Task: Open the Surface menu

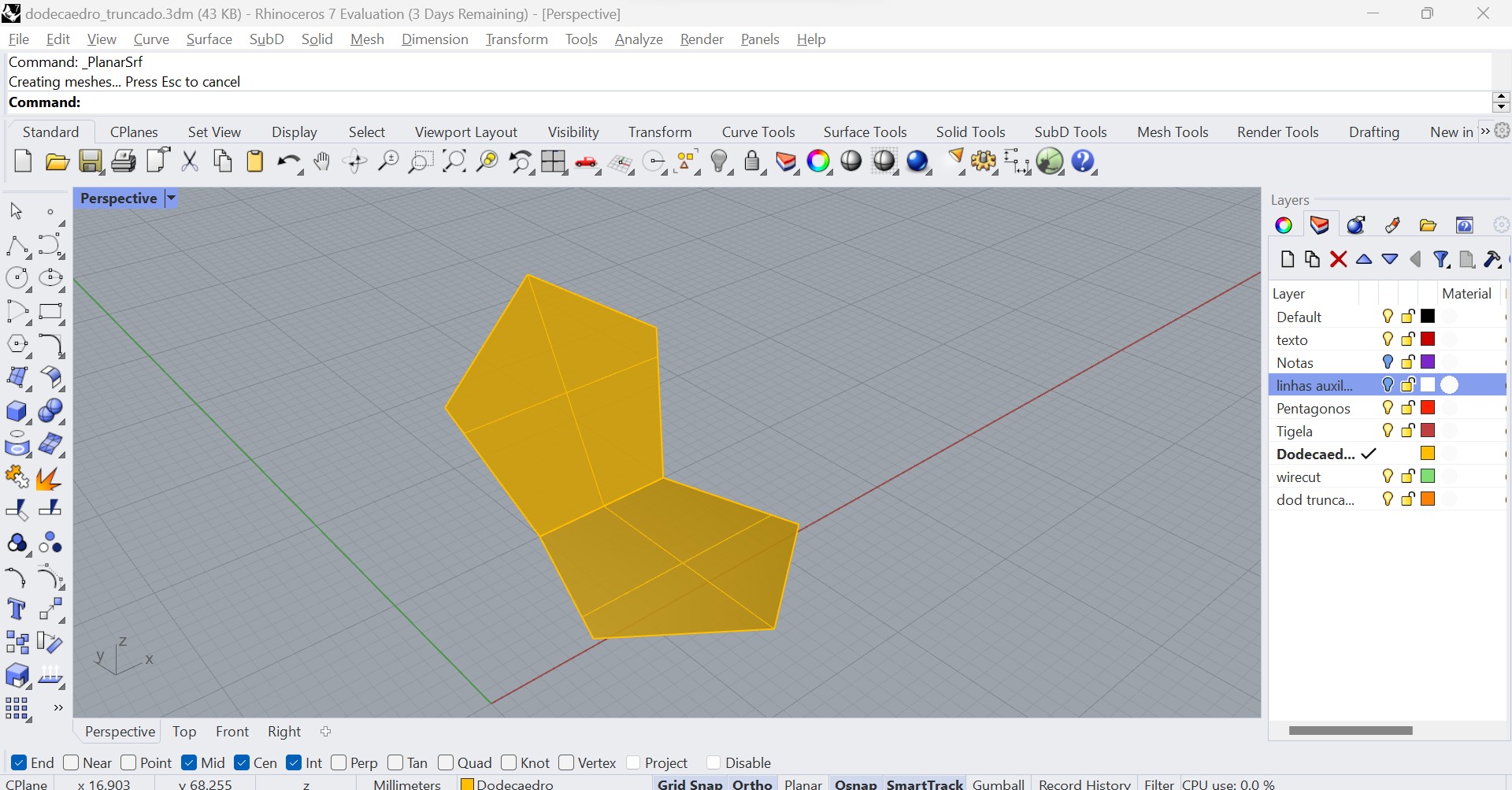Action: 209,39
